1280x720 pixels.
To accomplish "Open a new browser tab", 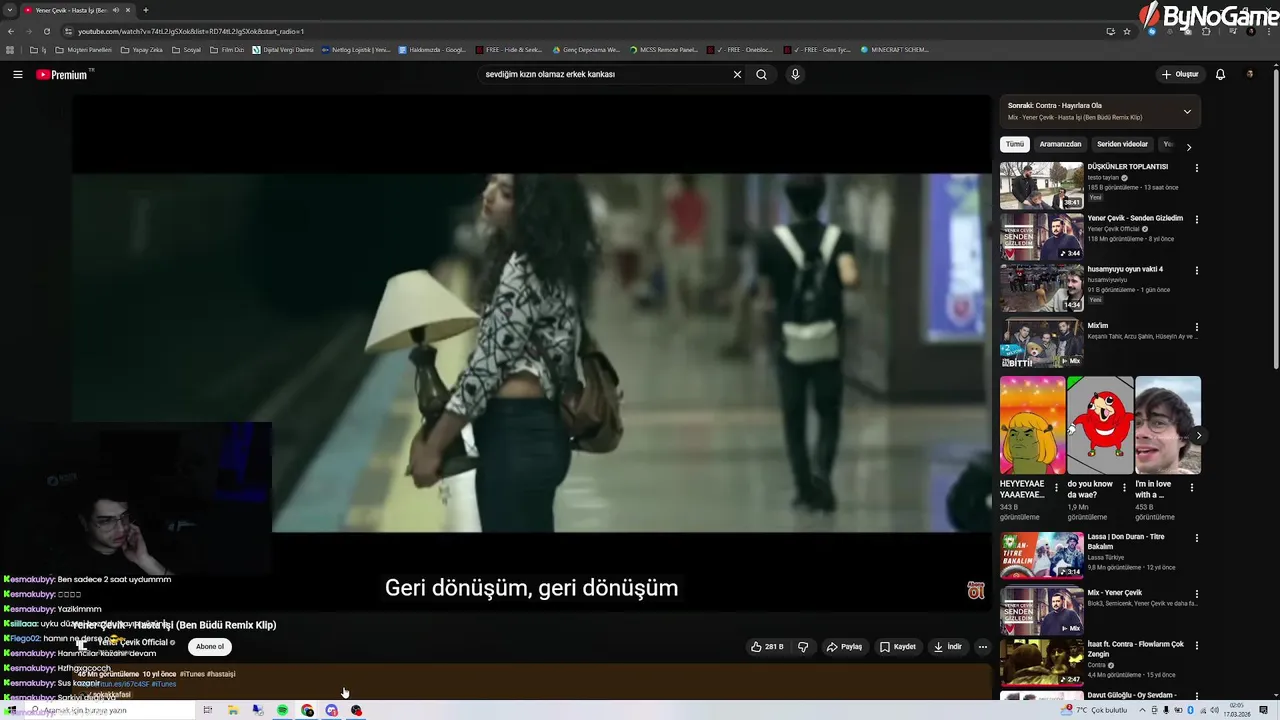I will point(146,10).
